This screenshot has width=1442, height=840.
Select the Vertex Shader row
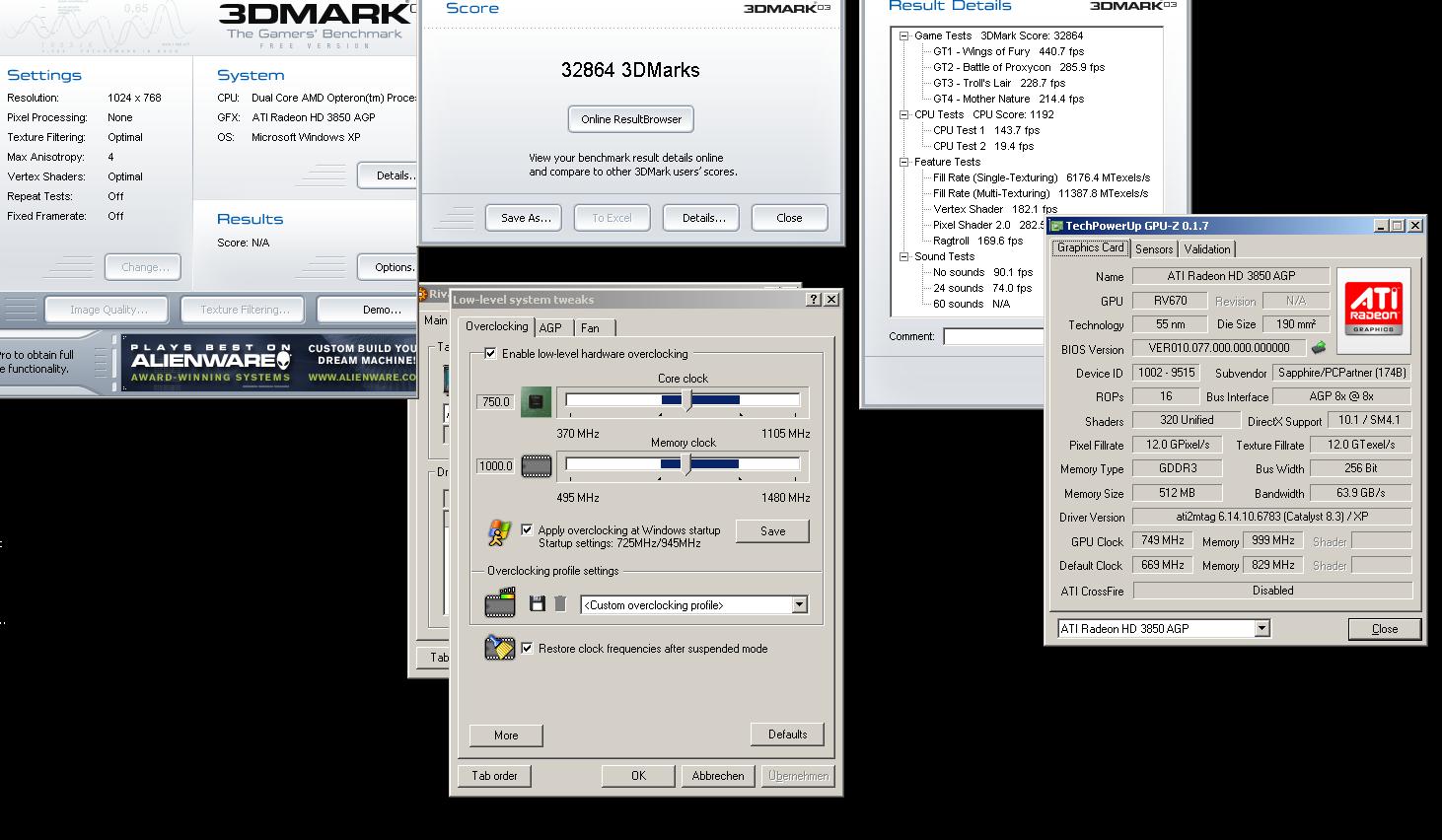995,209
